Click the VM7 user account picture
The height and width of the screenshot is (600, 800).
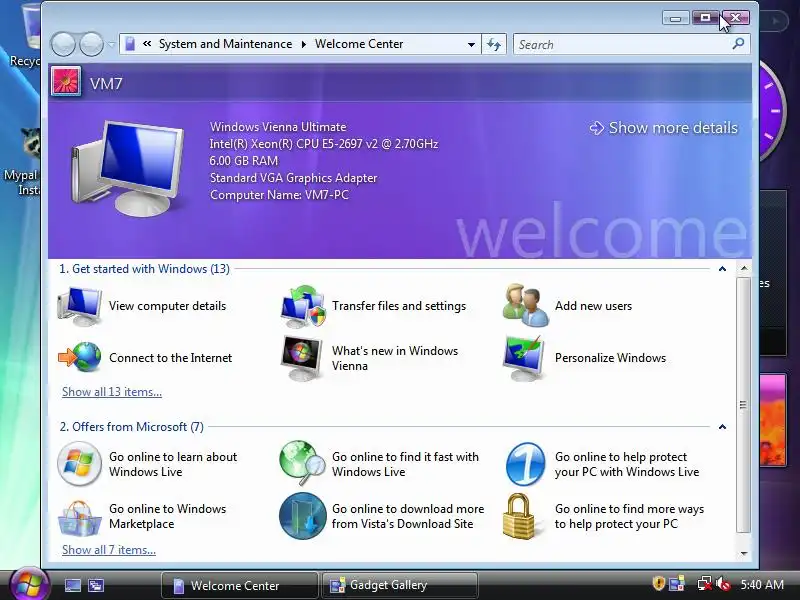coord(66,82)
